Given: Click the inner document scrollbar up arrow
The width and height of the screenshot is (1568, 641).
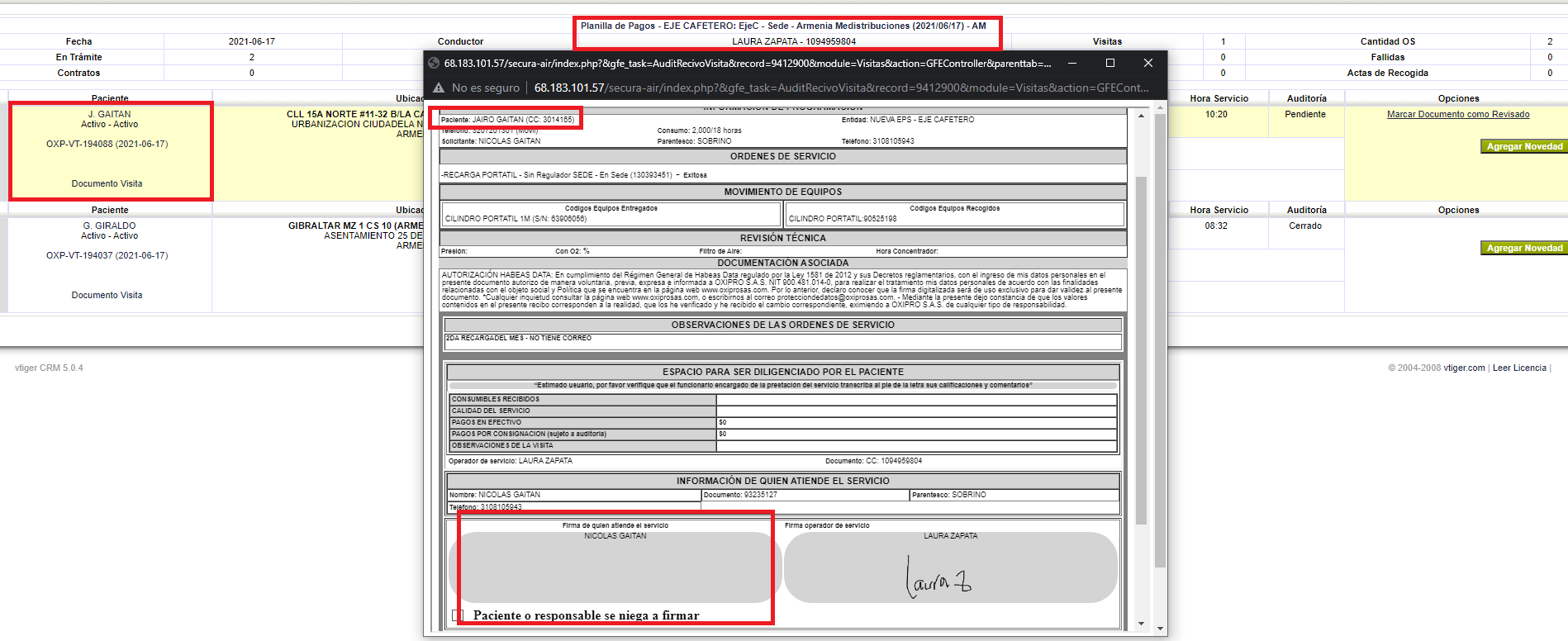Looking at the screenshot, I should (x=1141, y=116).
